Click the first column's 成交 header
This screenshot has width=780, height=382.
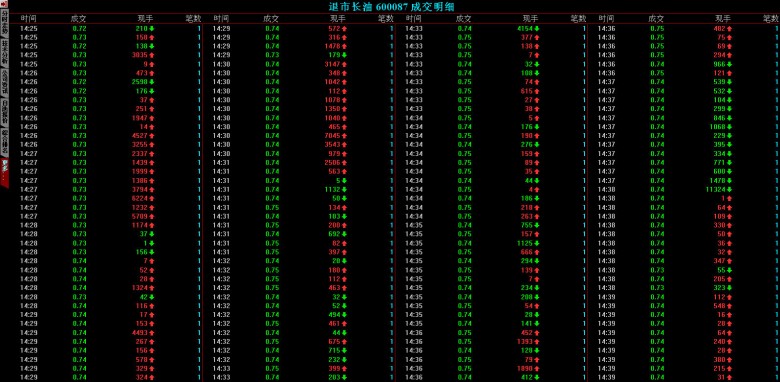tap(79, 18)
